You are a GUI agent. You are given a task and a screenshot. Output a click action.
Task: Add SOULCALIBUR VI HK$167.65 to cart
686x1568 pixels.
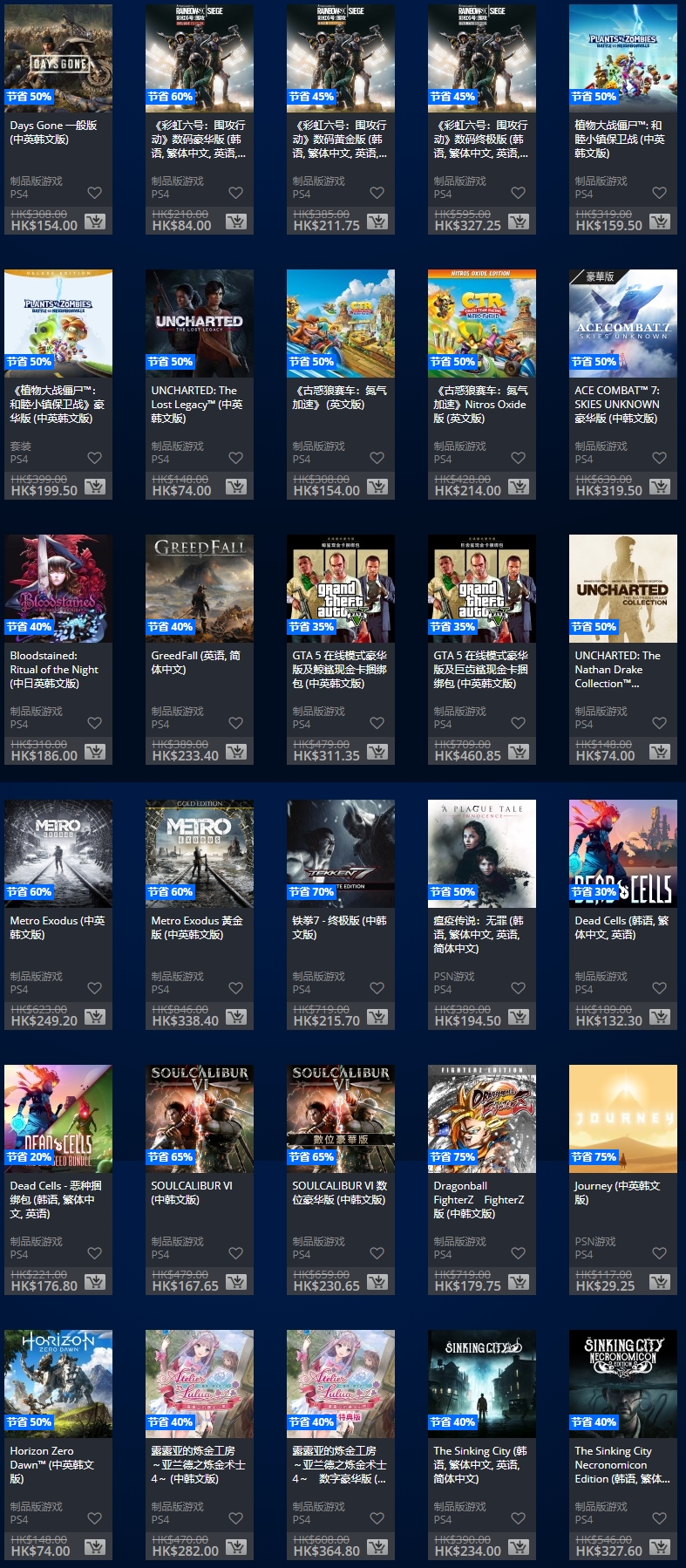(236, 1282)
